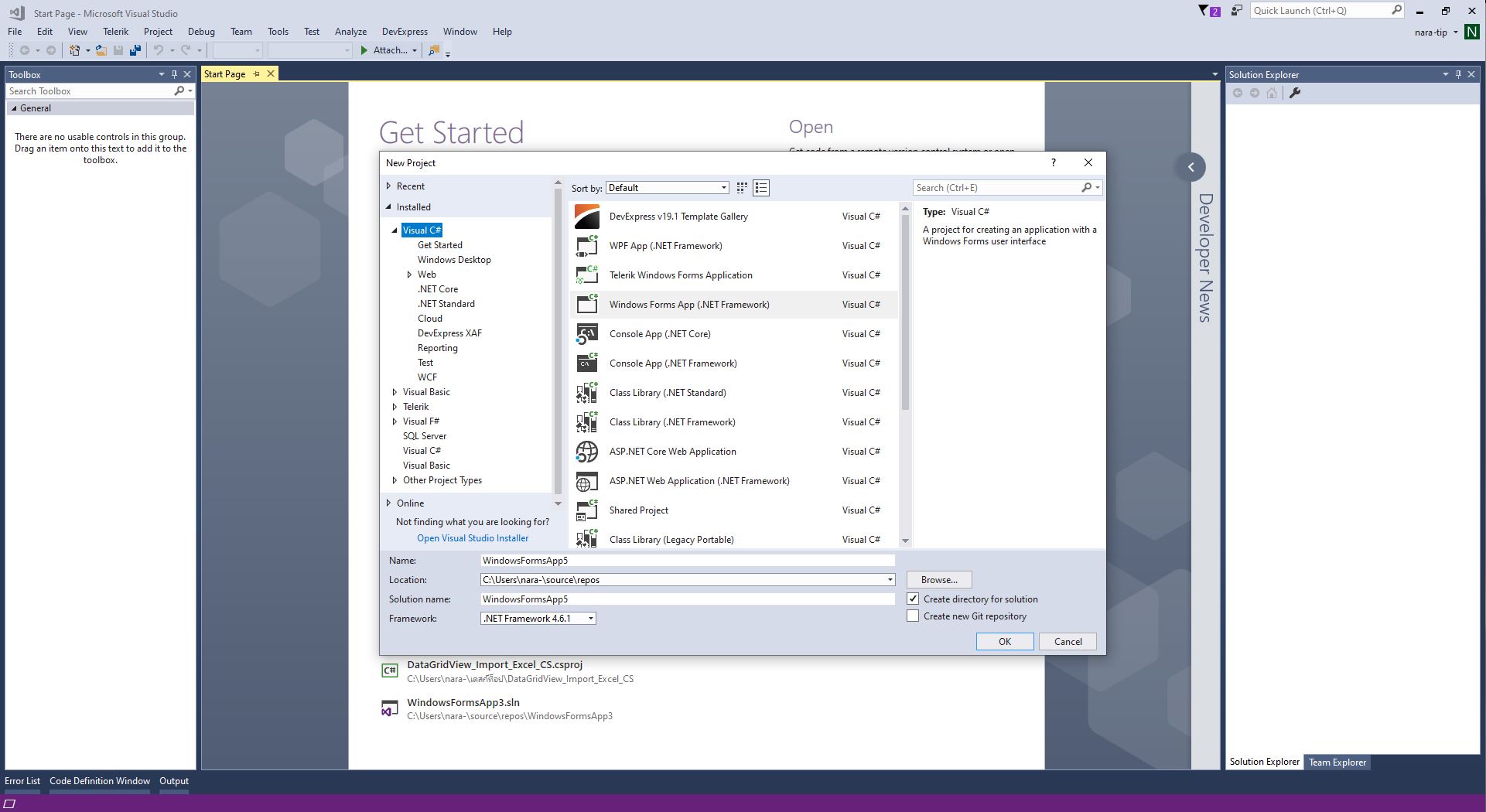The image size is (1486, 812).
Task: Click the Open File toolbar icon
Action: 101,50
